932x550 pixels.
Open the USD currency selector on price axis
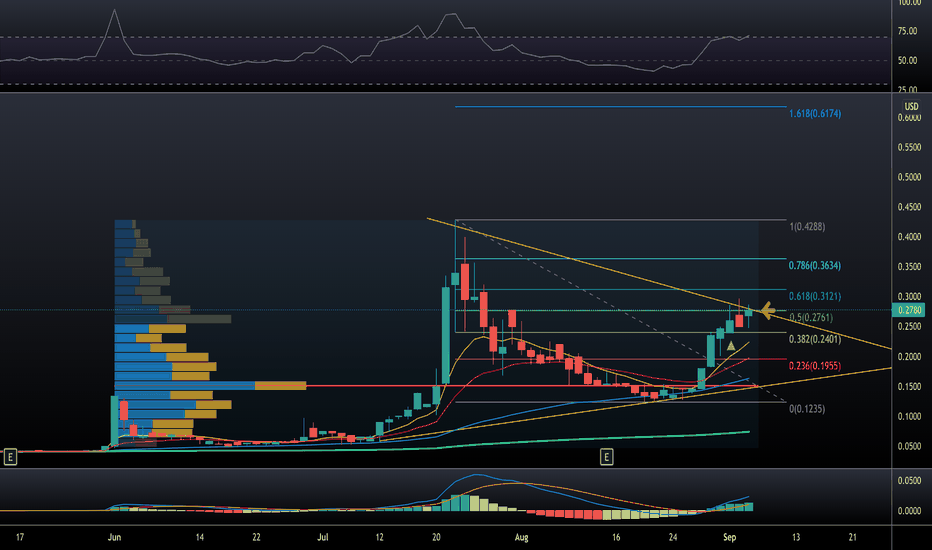[x=911, y=106]
